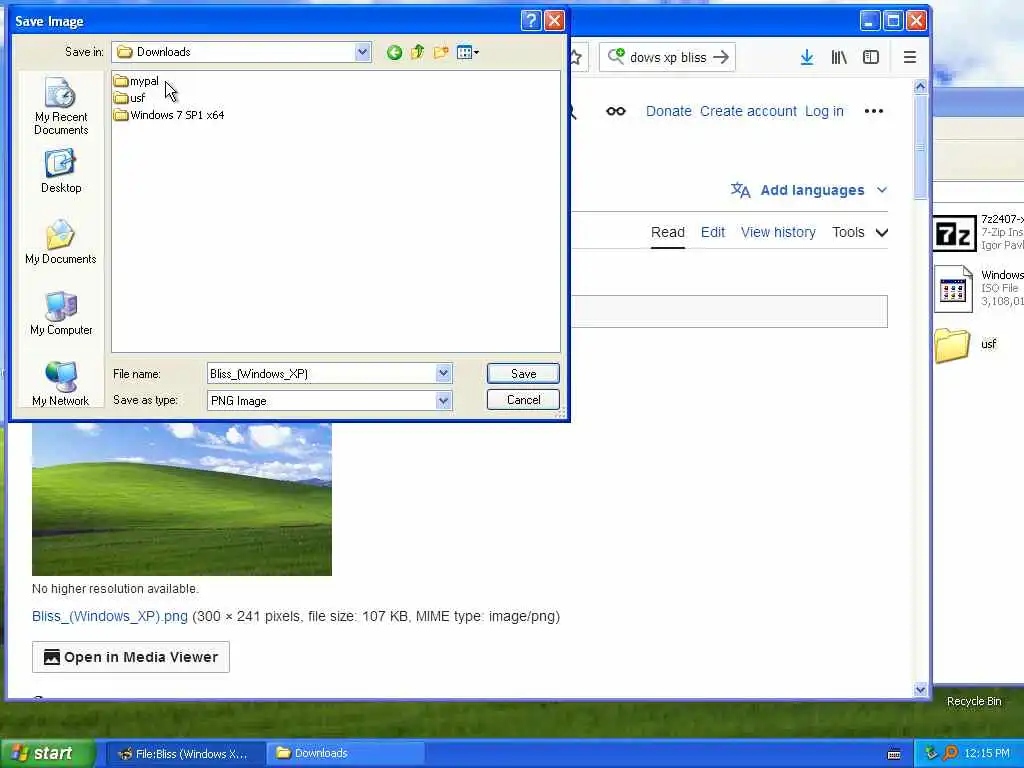Click the File name text field
Screen dimensions: 1024x768
point(321,374)
